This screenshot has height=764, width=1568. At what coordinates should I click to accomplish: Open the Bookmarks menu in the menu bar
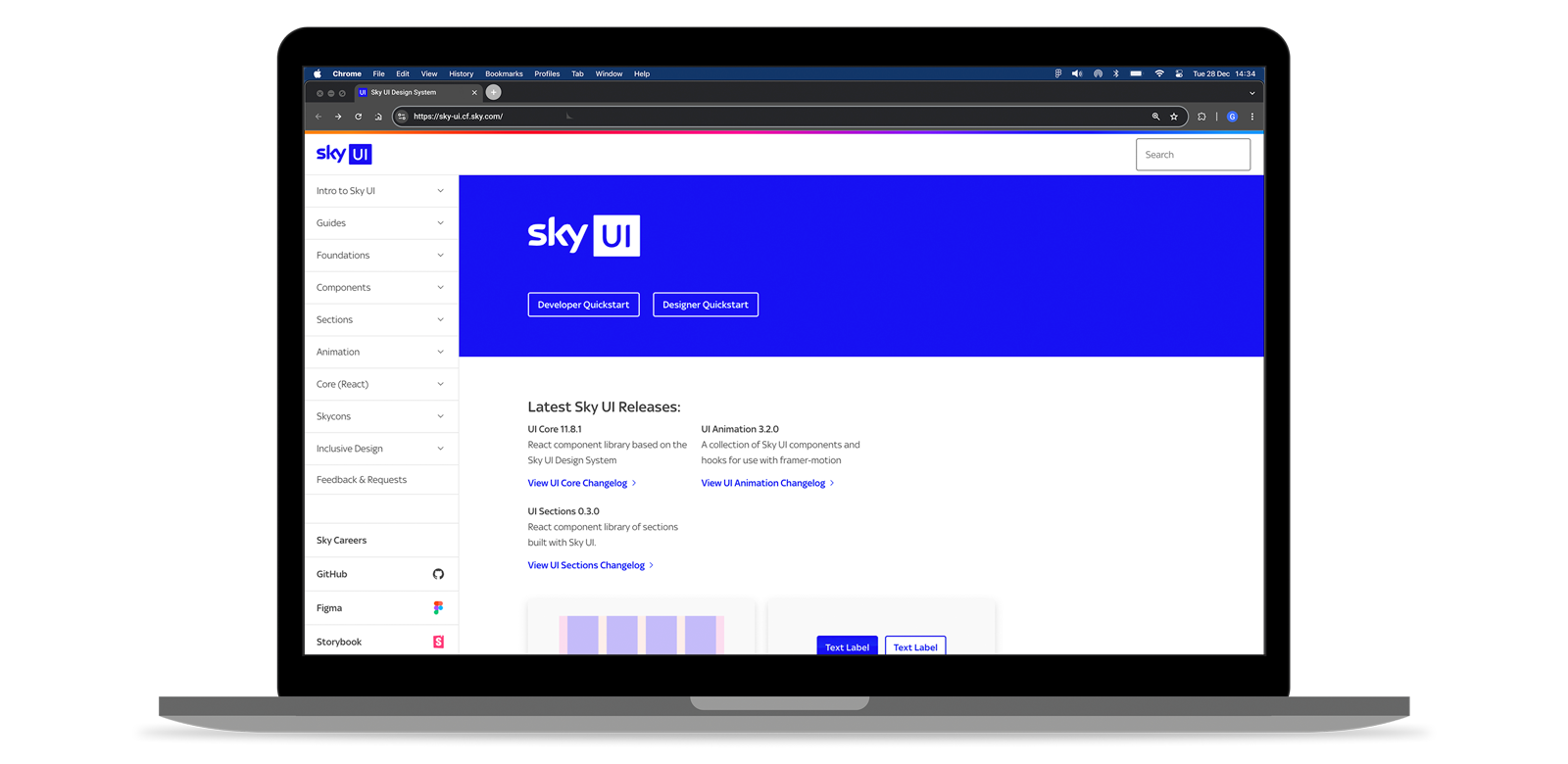pyautogui.click(x=504, y=73)
